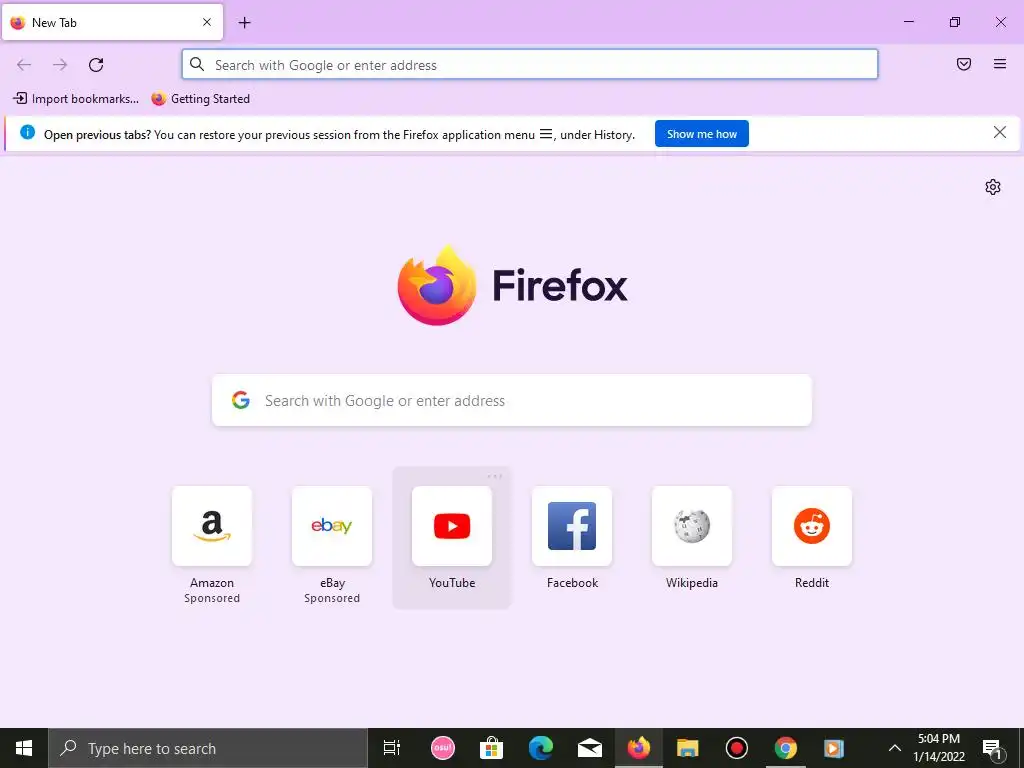Screen dimensions: 1024x768
Task: Open the Amazon sponsored shortcut
Action: (x=212, y=526)
